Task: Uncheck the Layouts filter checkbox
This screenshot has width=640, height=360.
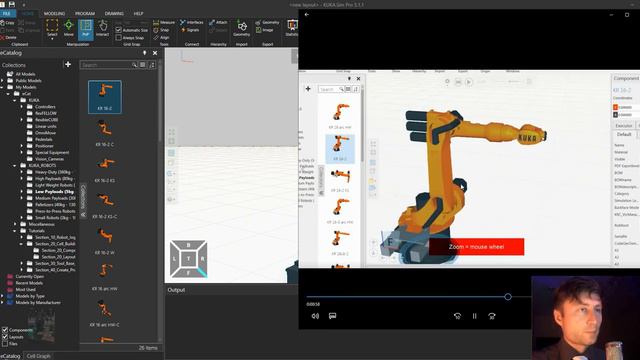Action: pos(5,337)
